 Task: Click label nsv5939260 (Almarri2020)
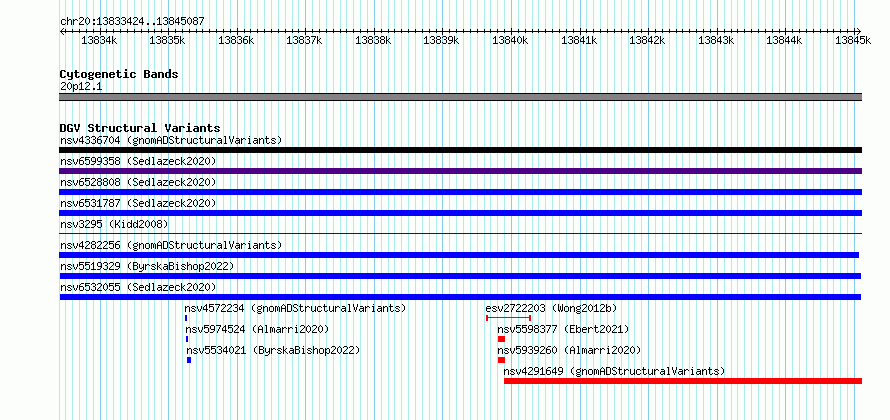tap(569, 350)
